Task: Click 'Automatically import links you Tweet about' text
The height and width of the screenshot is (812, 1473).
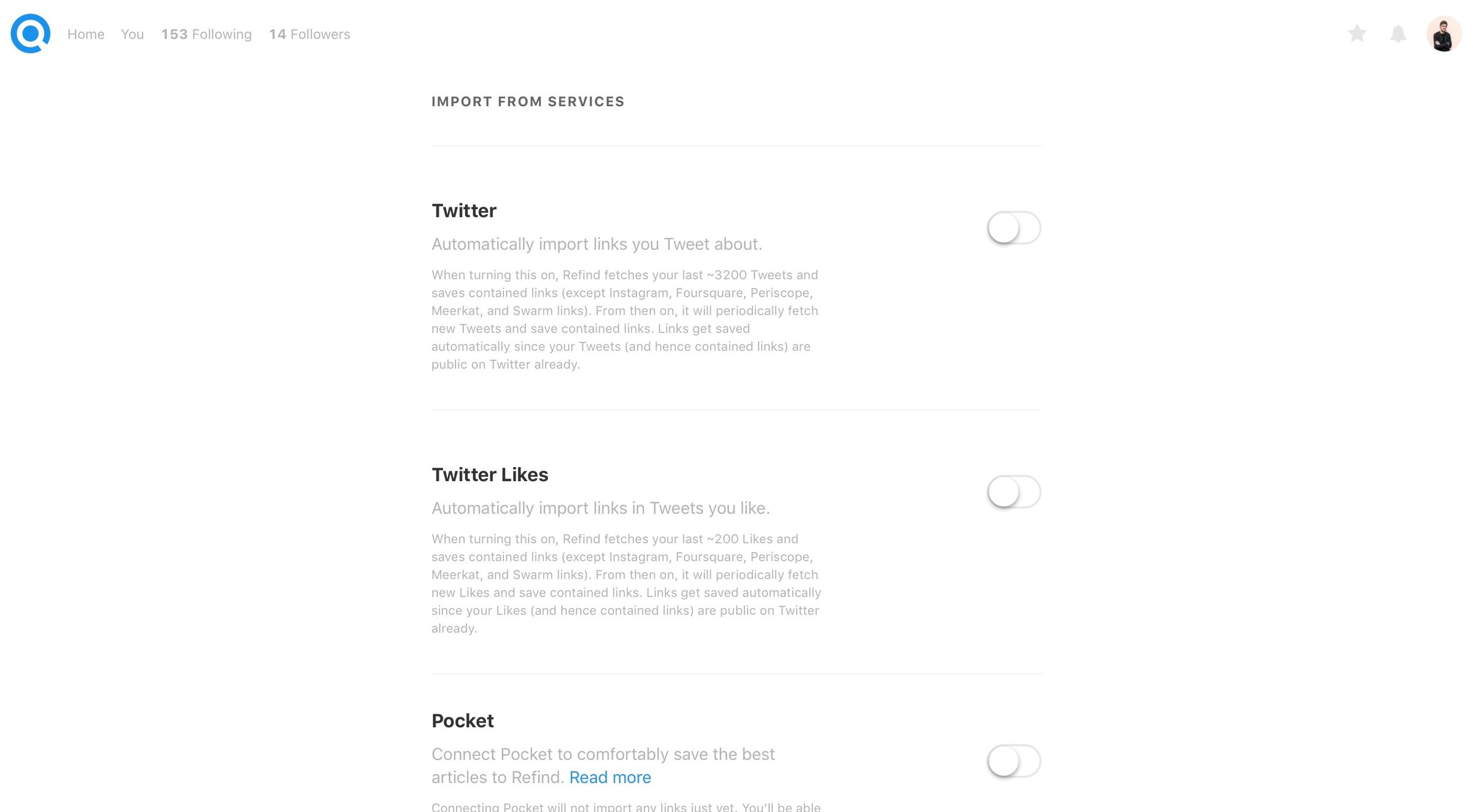Action: [597, 244]
